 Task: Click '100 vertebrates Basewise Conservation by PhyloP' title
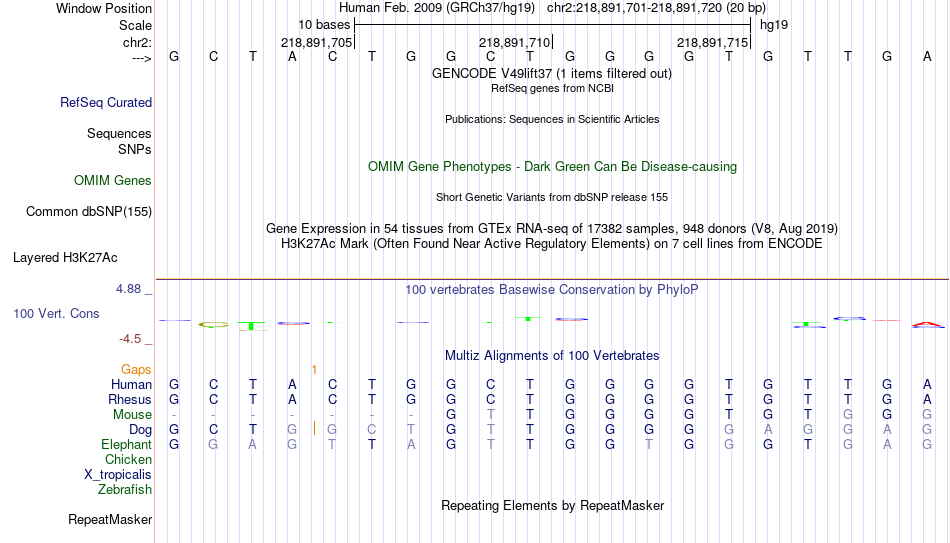(x=552, y=290)
